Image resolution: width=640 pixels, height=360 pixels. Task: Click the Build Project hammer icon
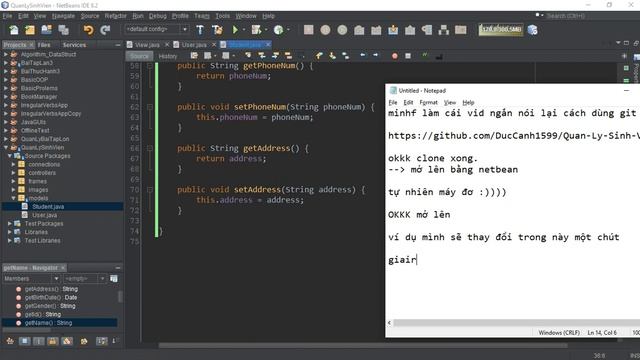200,30
